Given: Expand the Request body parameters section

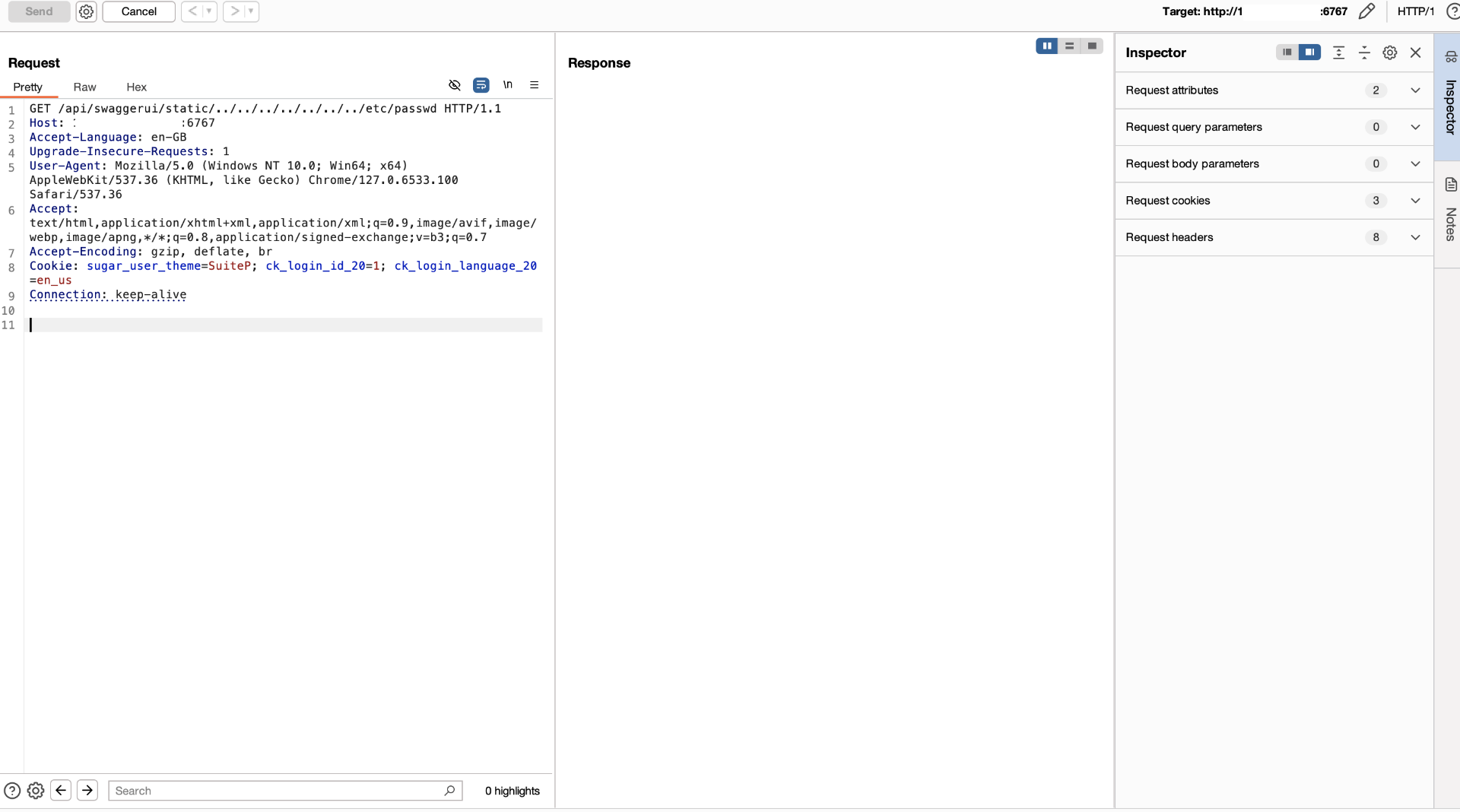Looking at the screenshot, I should click(1415, 164).
